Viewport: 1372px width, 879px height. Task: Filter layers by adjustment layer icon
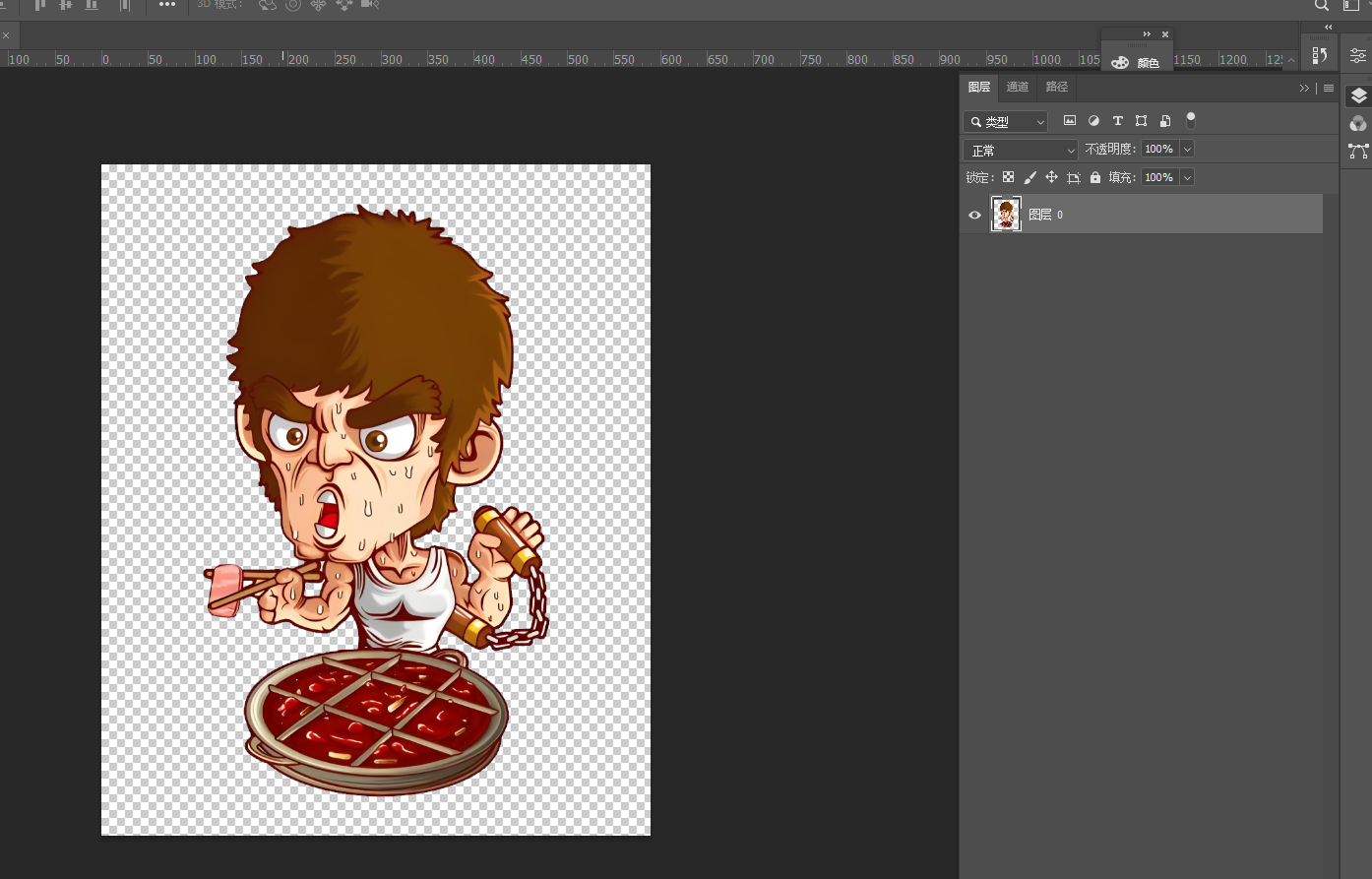tap(1093, 121)
